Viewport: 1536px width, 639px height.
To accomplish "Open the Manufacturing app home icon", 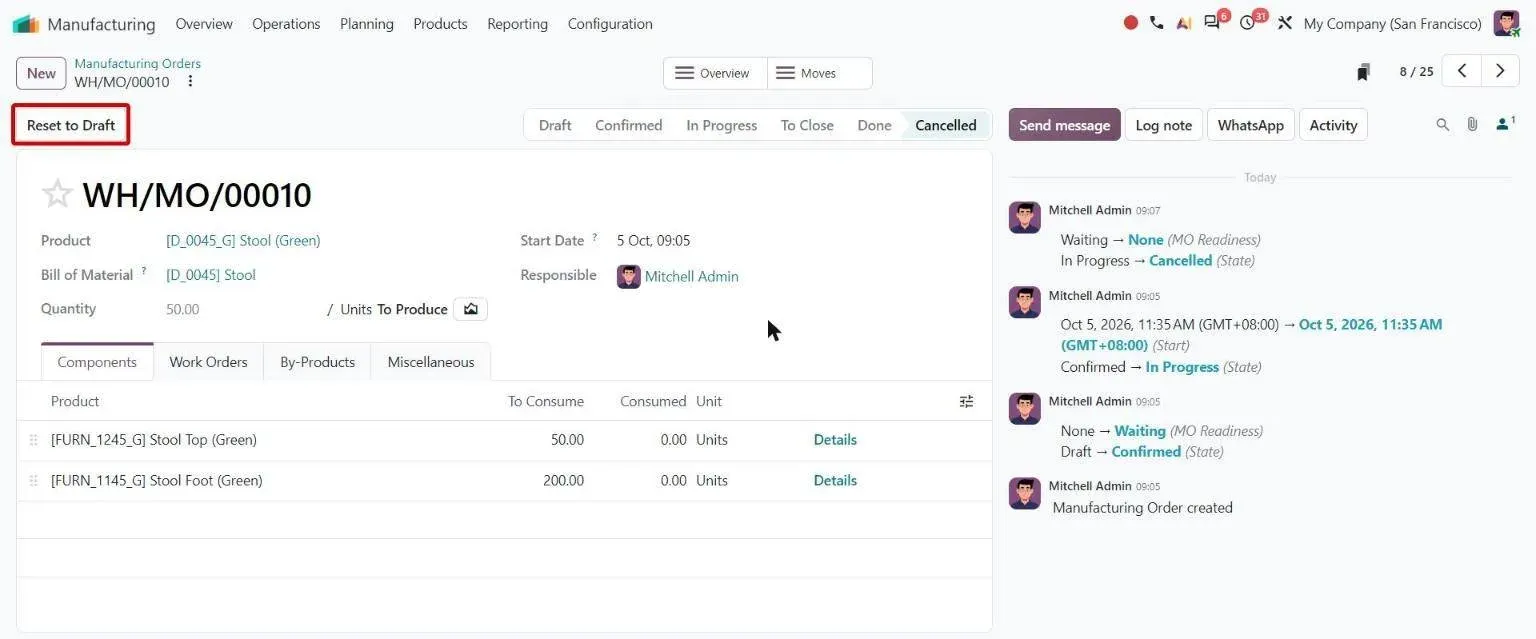I will 26,24.
